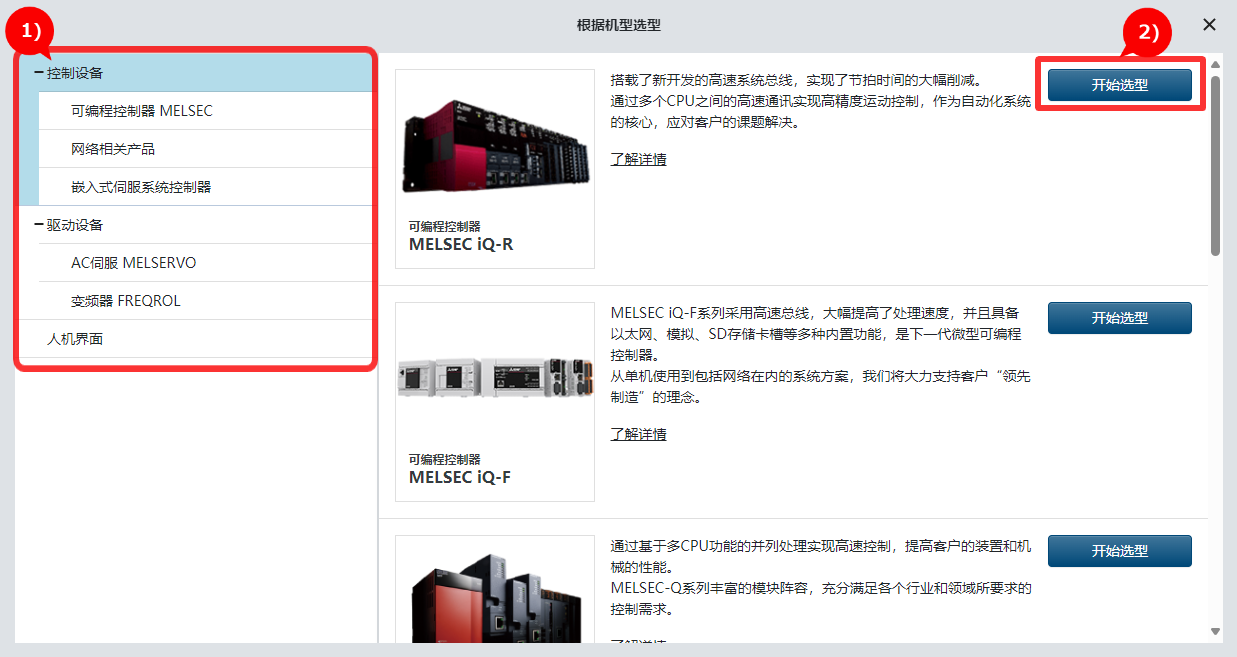Select 可编程控制器 MELSEC in sidebar
Image resolution: width=1237 pixels, height=657 pixels.
141,111
